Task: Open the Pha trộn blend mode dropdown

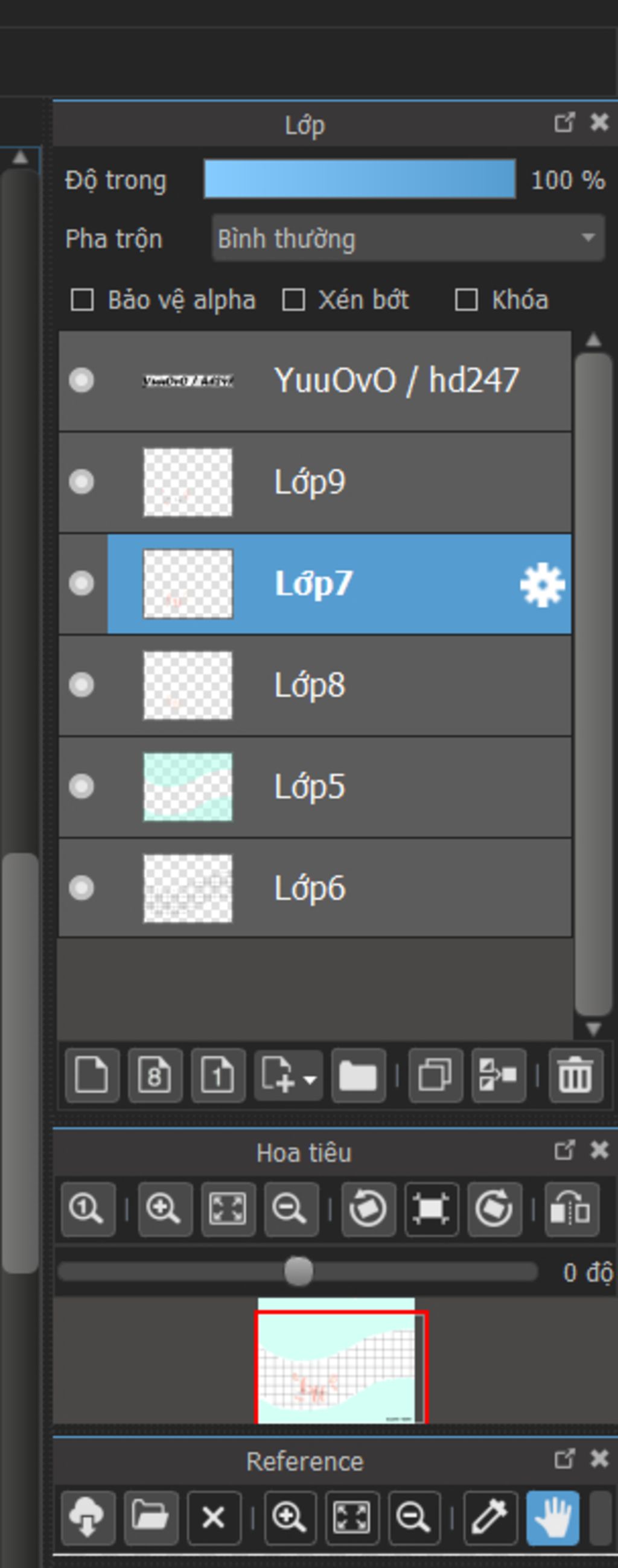Action: click(x=408, y=239)
